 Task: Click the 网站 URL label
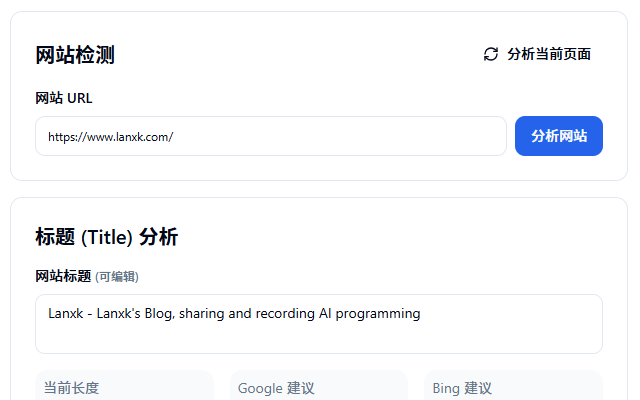[64, 98]
